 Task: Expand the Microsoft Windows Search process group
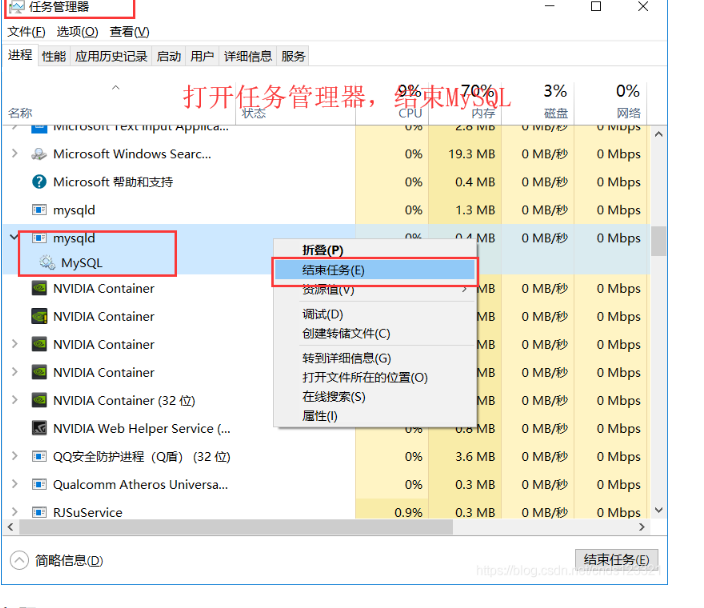[14, 154]
